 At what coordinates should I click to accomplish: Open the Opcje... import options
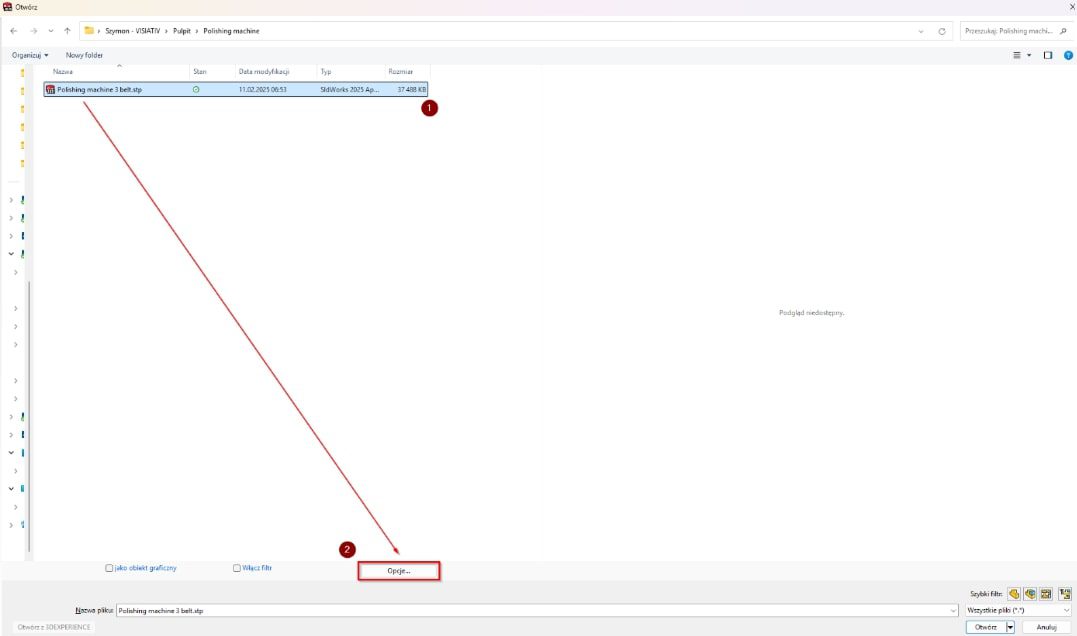pyautogui.click(x=398, y=571)
